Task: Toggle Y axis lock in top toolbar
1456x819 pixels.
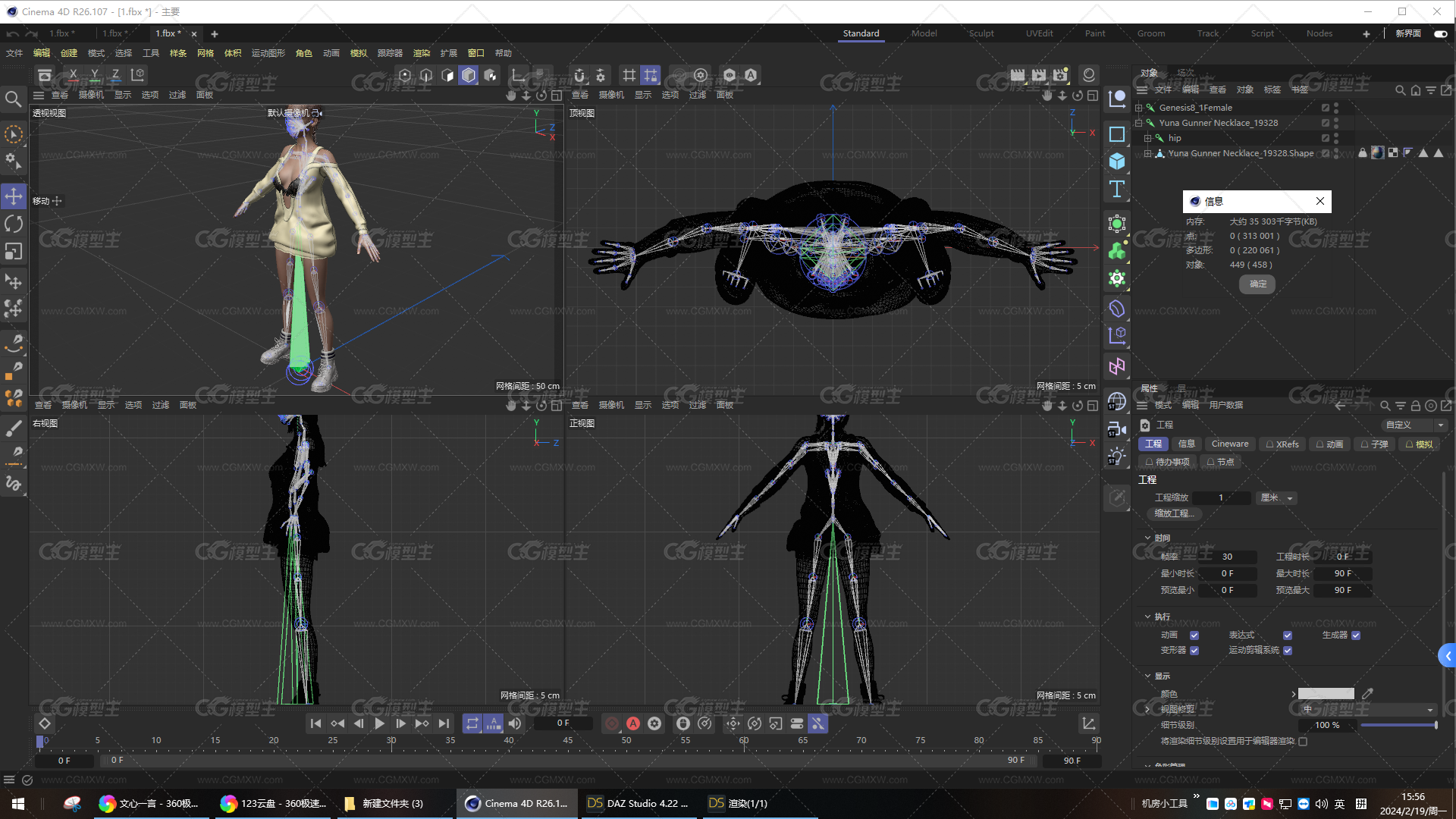Action: pos(94,75)
